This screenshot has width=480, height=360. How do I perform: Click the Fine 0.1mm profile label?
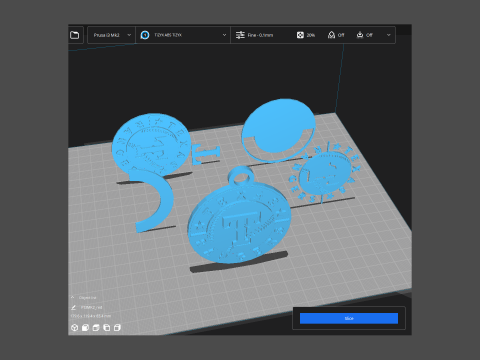260,35
